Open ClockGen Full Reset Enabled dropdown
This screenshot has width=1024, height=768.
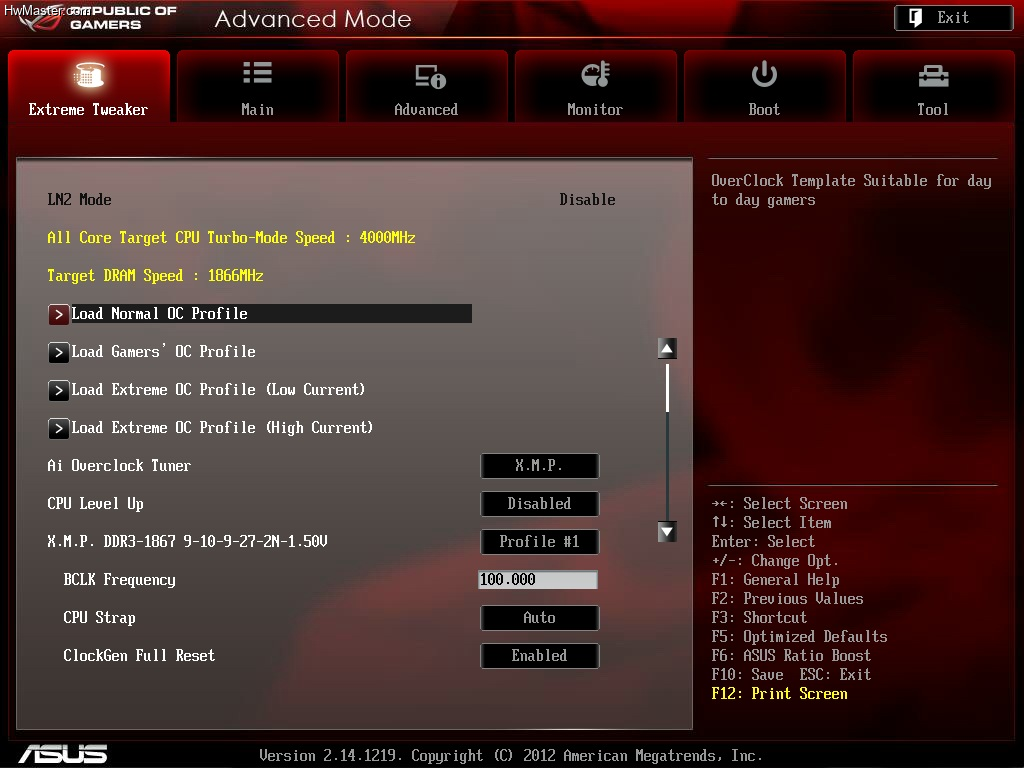(x=539, y=656)
